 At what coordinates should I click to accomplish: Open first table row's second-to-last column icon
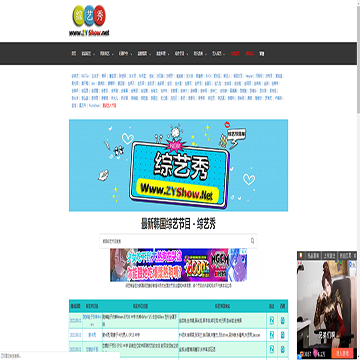[x=272, y=320]
